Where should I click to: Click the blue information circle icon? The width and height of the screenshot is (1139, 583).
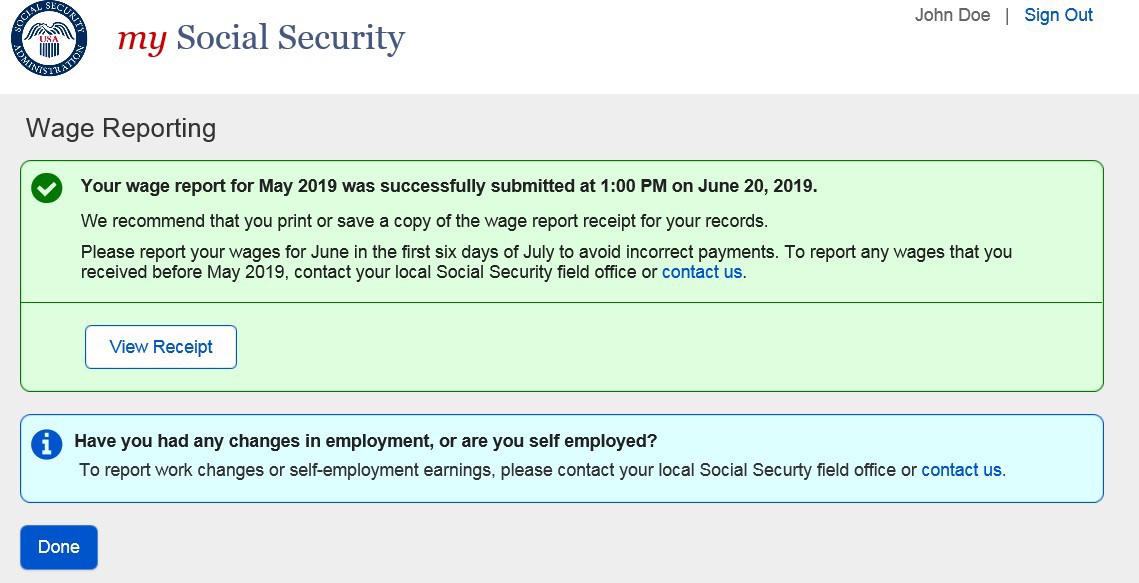[46, 444]
